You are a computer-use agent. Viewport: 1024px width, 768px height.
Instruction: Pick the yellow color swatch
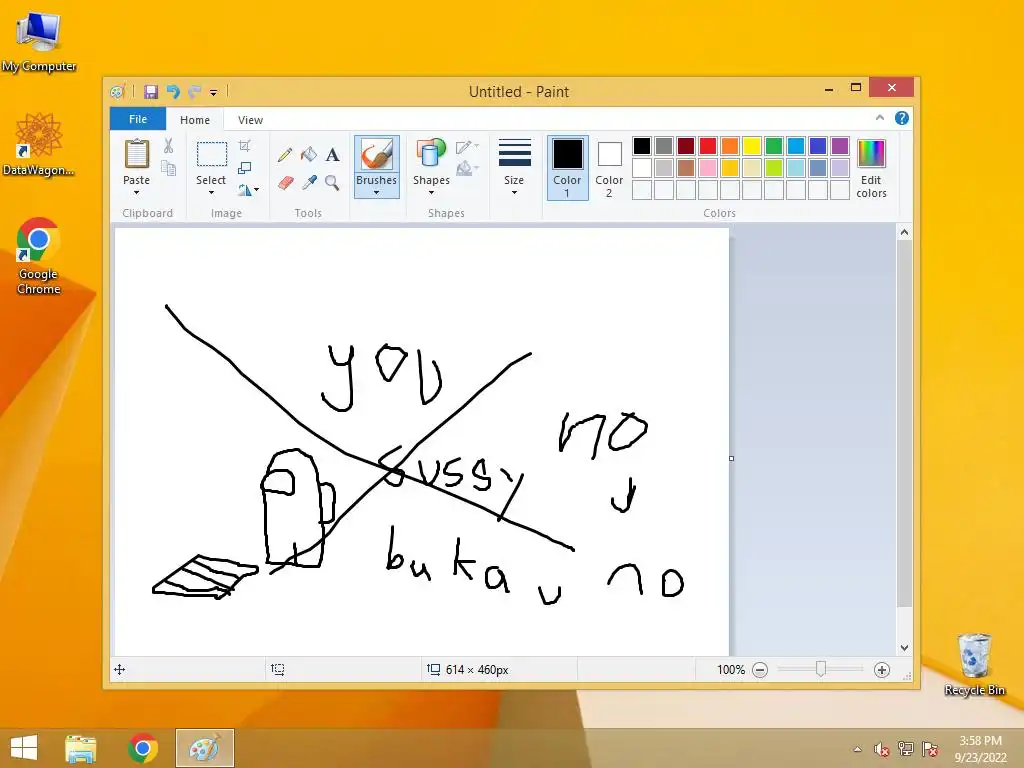[x=751, y=146]
